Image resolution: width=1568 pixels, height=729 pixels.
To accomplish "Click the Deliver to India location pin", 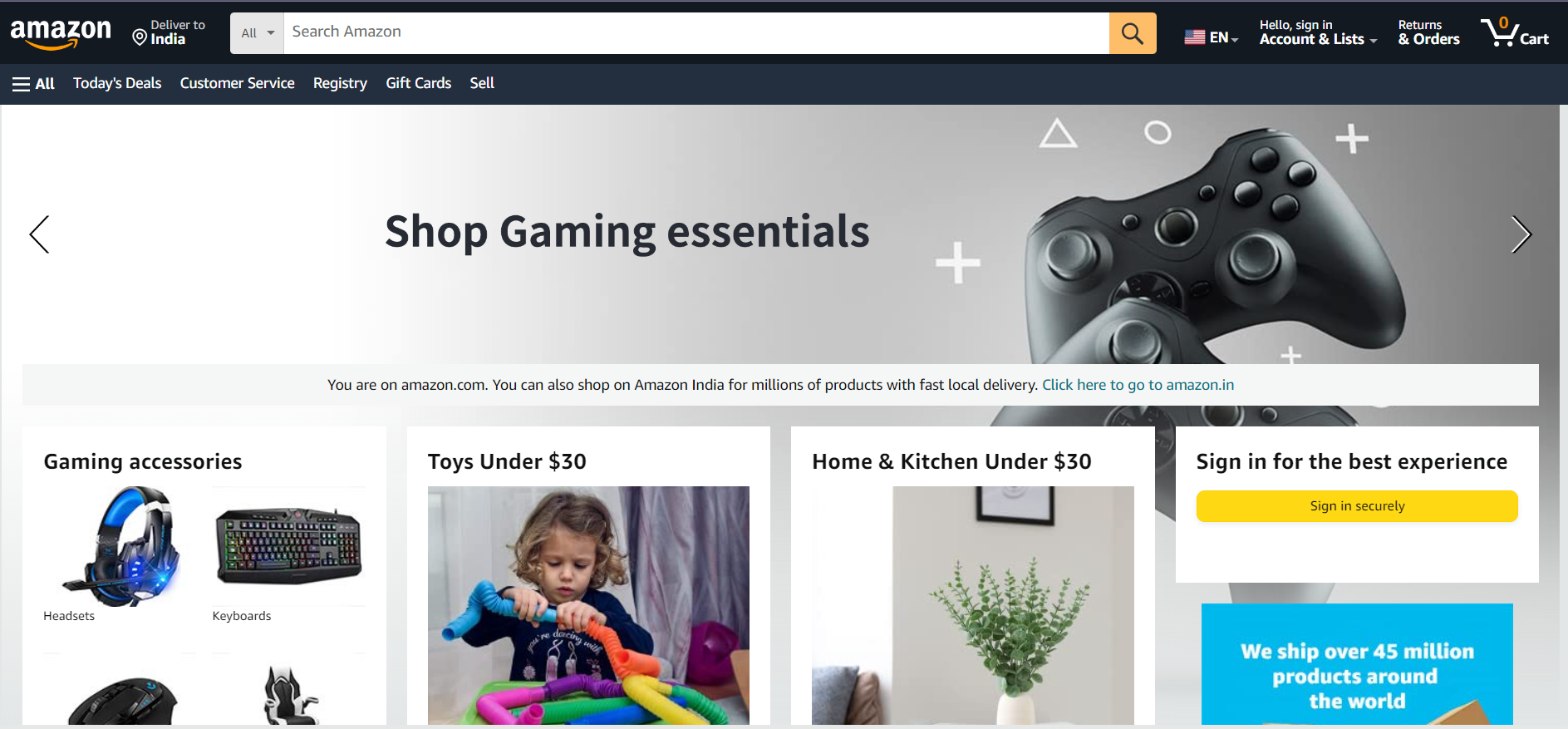I will [140, 37].
